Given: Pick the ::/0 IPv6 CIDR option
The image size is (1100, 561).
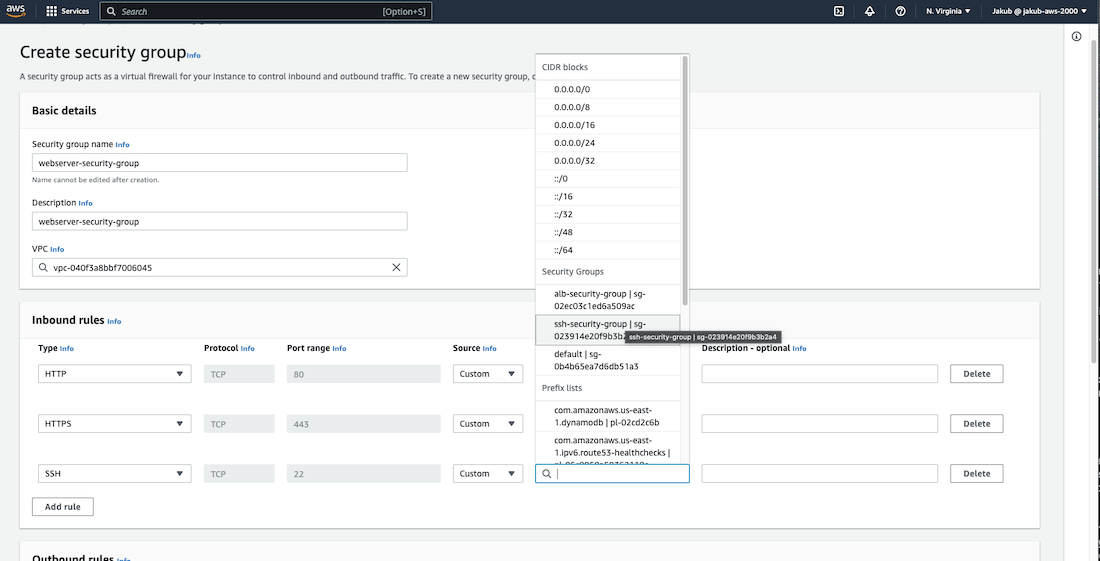Looking at the screenshot, I should click(x=562, y=179).
